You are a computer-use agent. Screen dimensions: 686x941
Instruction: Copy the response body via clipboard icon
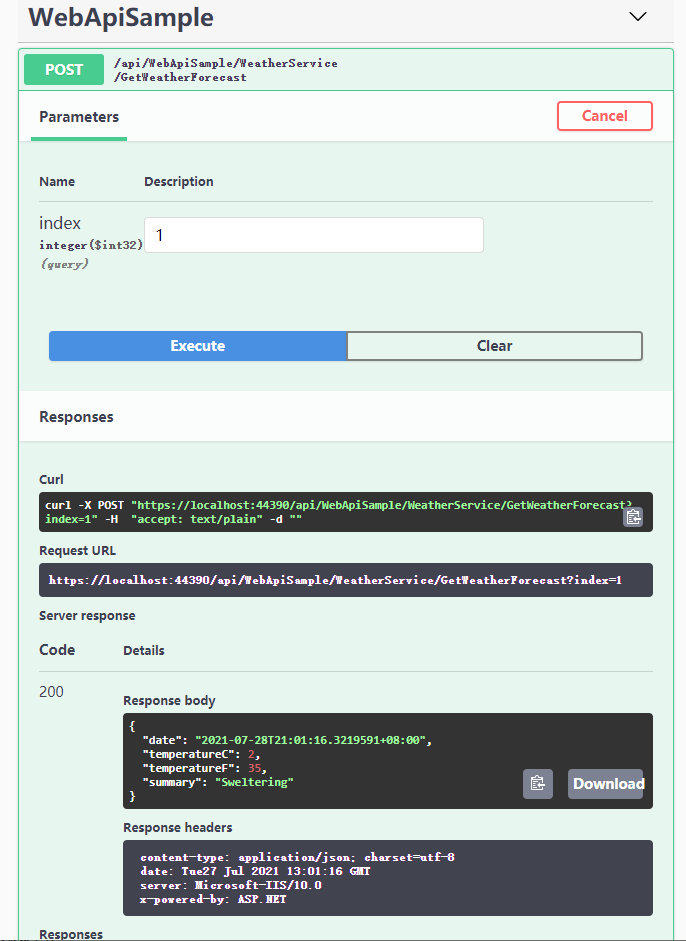pyautogui.click(x=537, y=784)
